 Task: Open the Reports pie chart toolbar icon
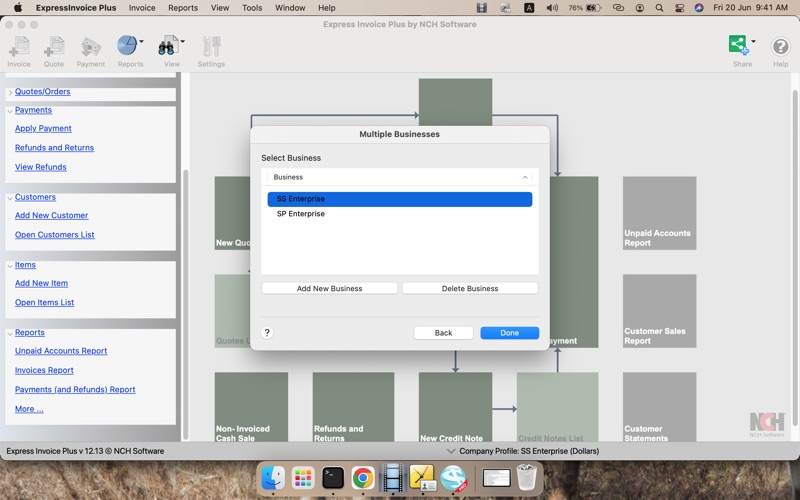pos(127,46)
